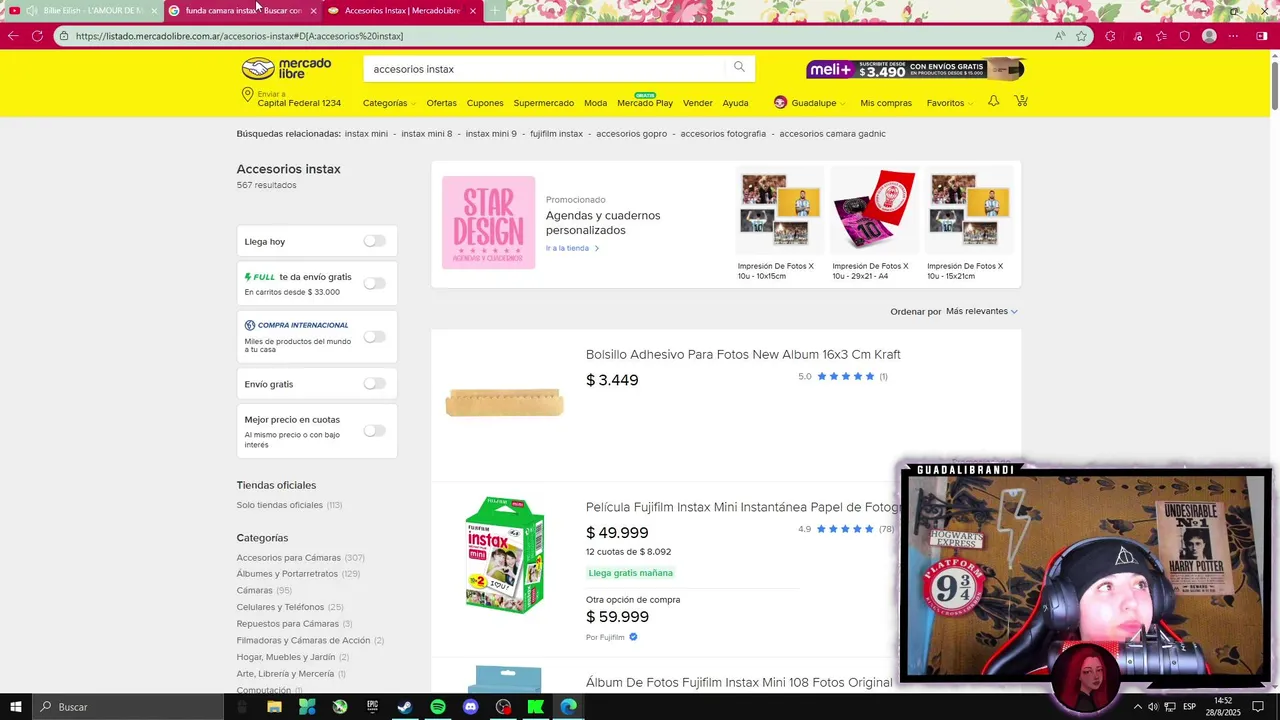Click related search fujifilm instax
The width and height of the screenshot is (1280, 720).
click(556, 134)
